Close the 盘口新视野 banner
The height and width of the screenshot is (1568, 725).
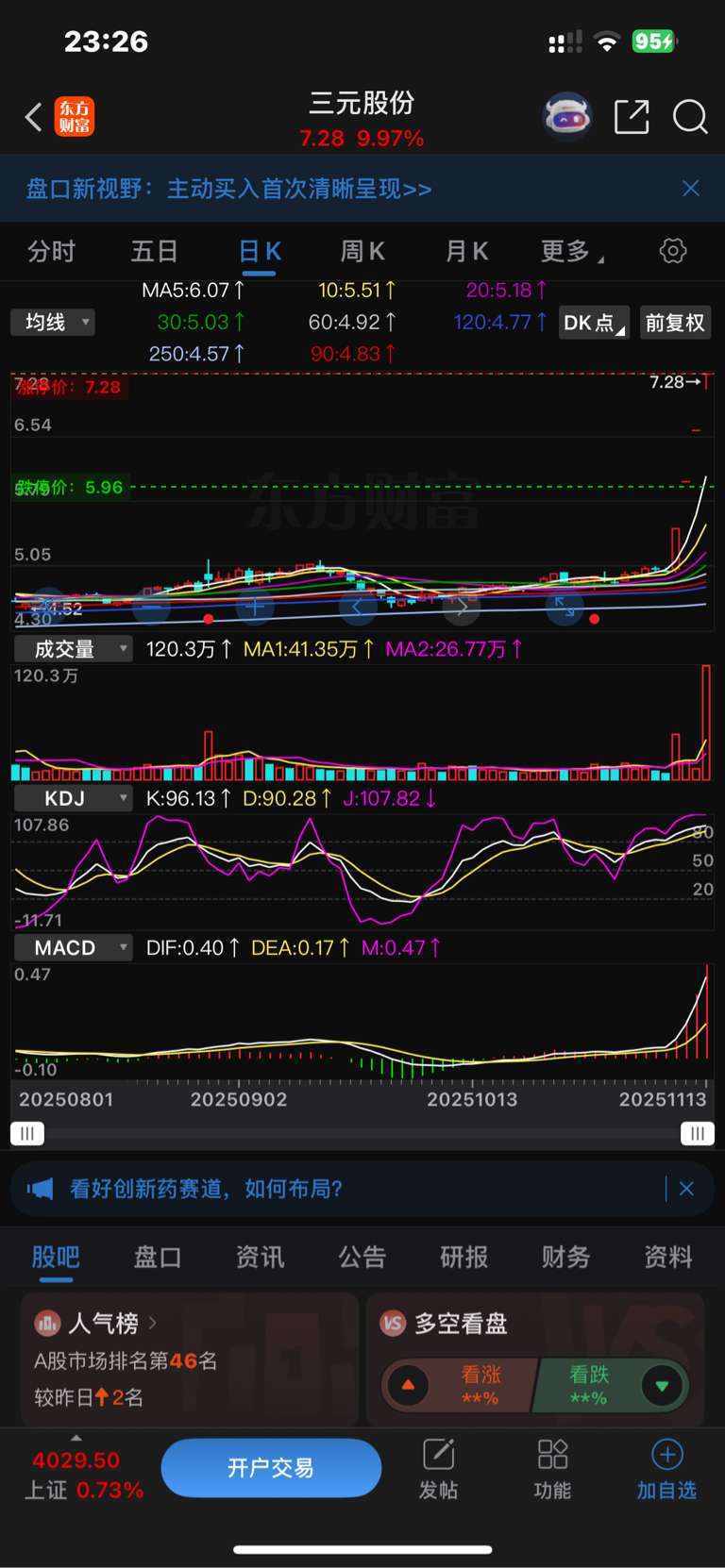(x=691, y=189)
